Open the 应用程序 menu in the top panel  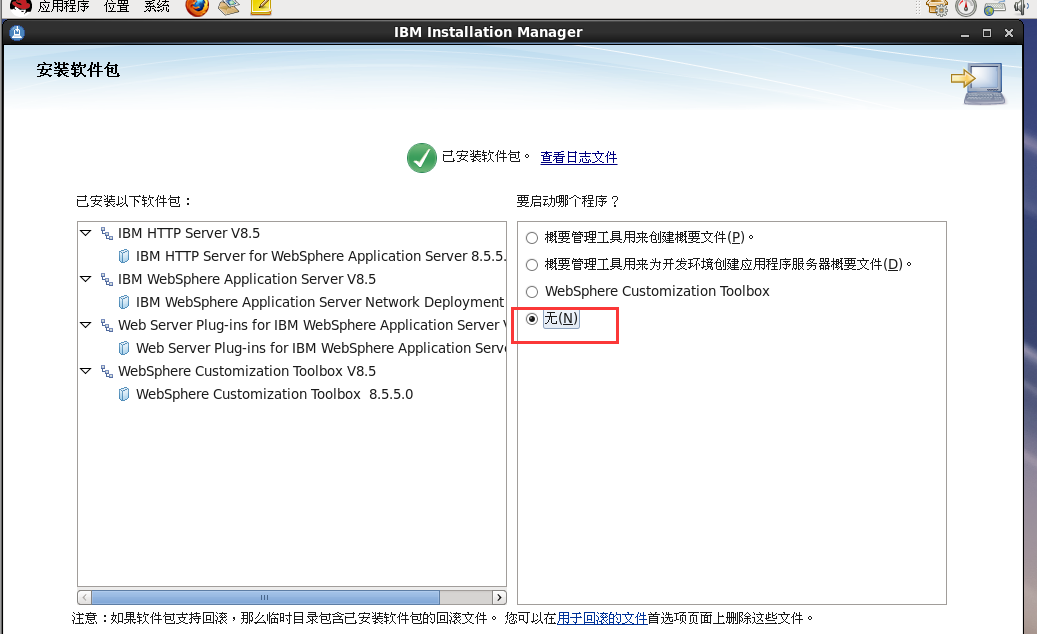pyautogui.click(x=63, y=7)
